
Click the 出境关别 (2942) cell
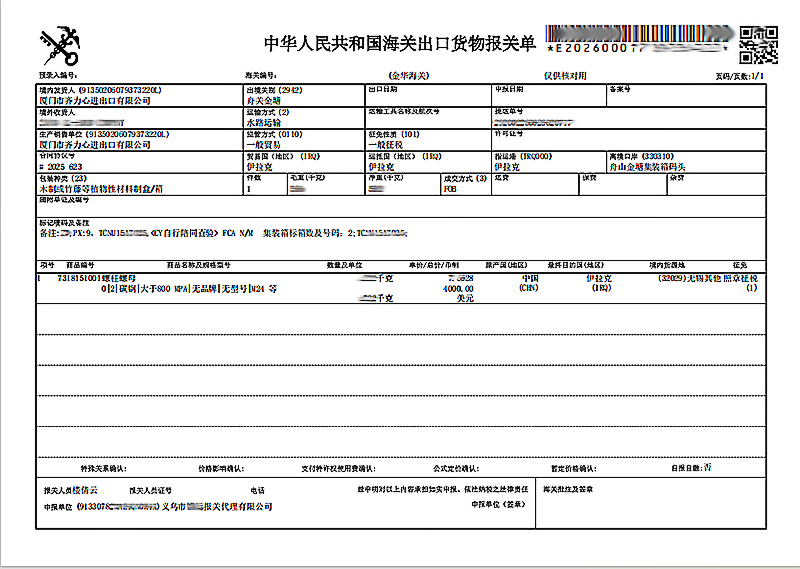[x=304, y=95]
